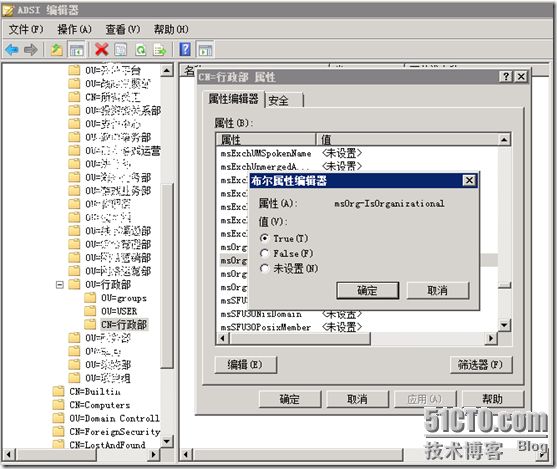The width and height of the screenshot is (557, 469).
Task: Click tree pane vertical scrollbar down arrow
Action: click(167, 441)
